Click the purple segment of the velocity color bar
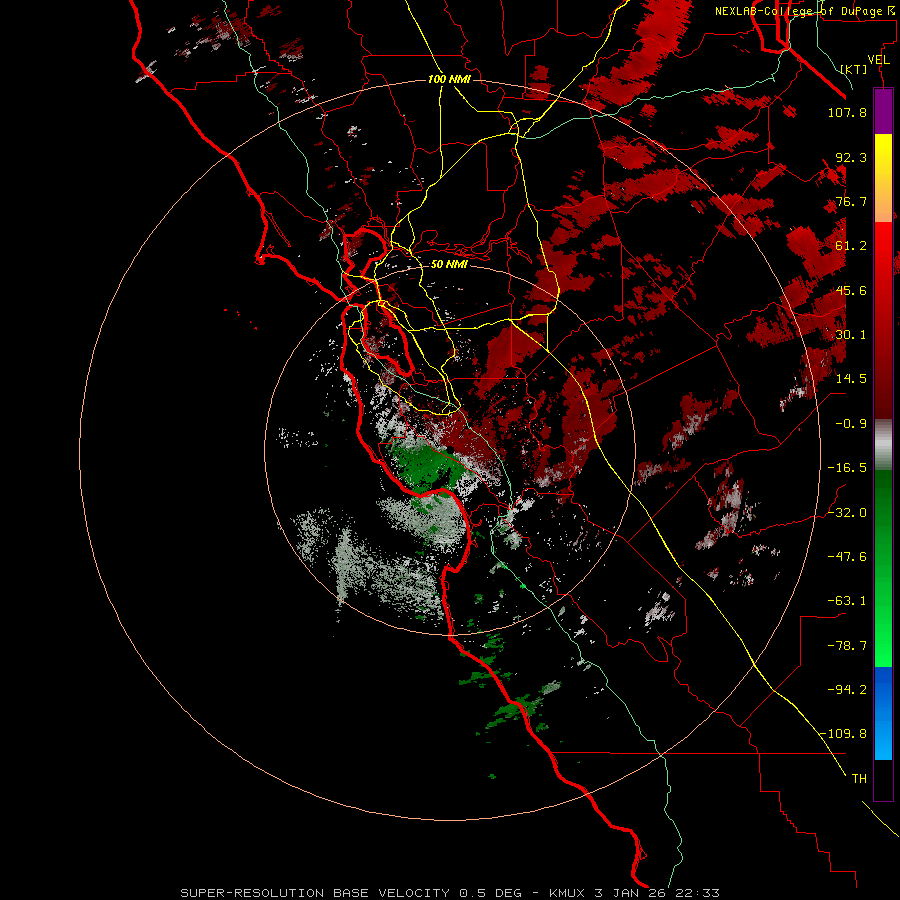The image size is (900, 900). (883, 111)
